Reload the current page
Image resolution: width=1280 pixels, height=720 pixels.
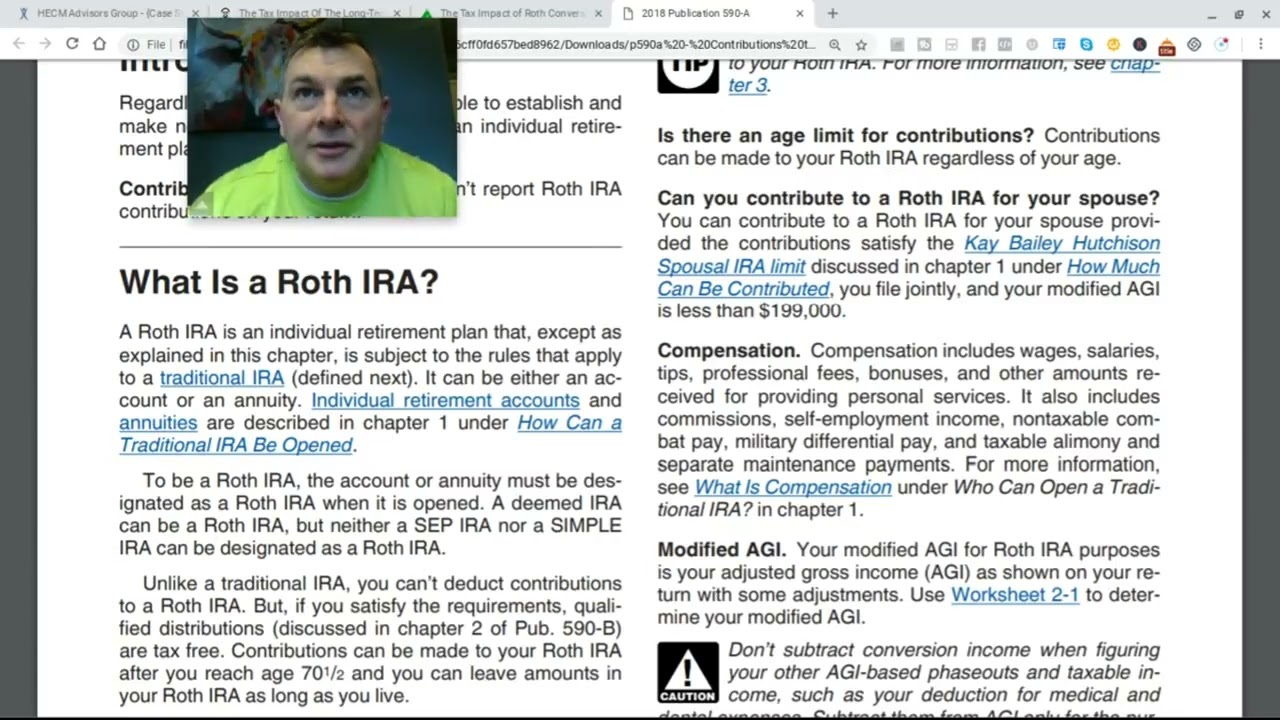pyautogui.click(x=72, y=44)
